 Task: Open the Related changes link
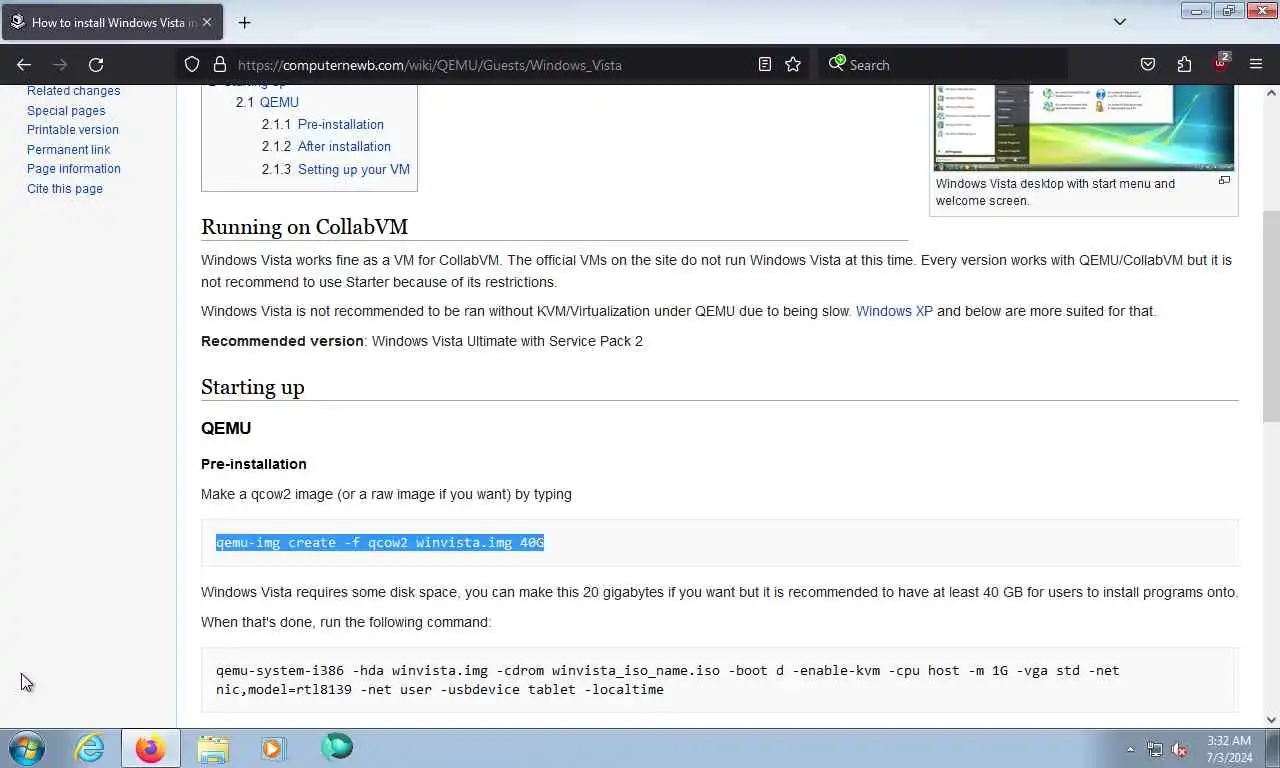click(x=73, y=91)
